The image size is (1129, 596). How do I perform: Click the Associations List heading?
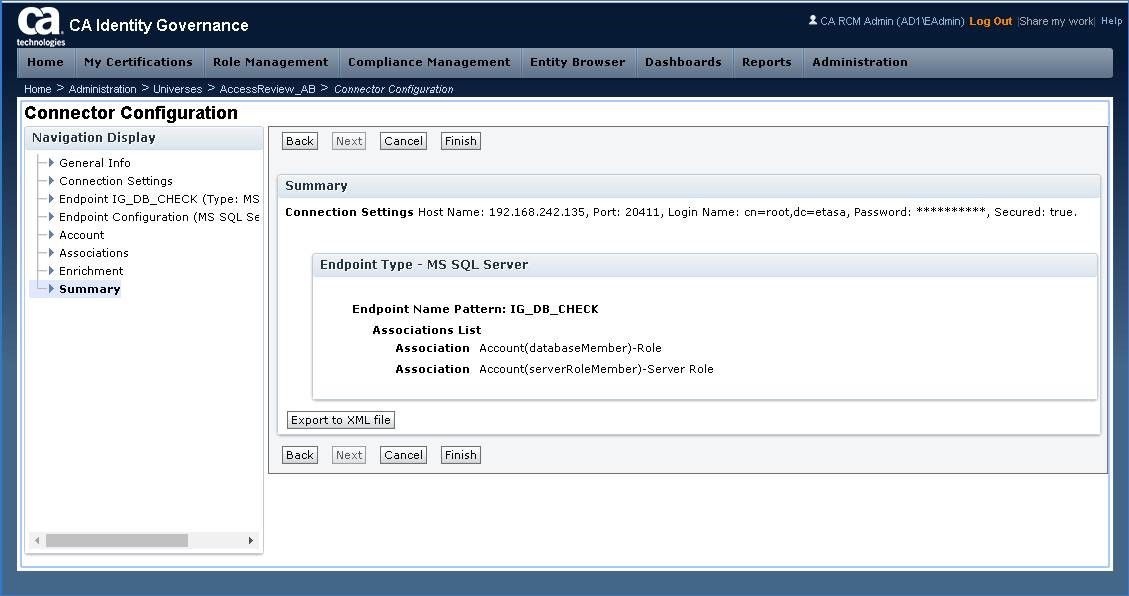pyautogui.click(x=427, y=330)
